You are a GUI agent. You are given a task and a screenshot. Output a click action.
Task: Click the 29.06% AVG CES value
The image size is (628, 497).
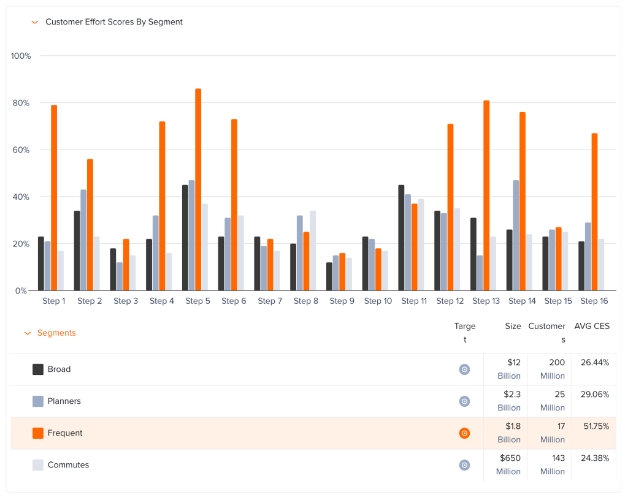click(x=595, y=394)
